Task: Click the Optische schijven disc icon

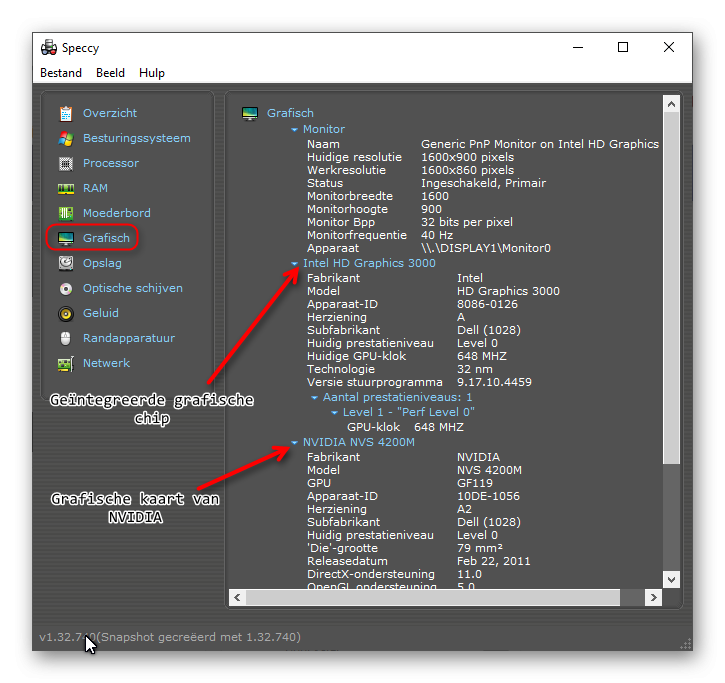Action: tap(66, 289)
